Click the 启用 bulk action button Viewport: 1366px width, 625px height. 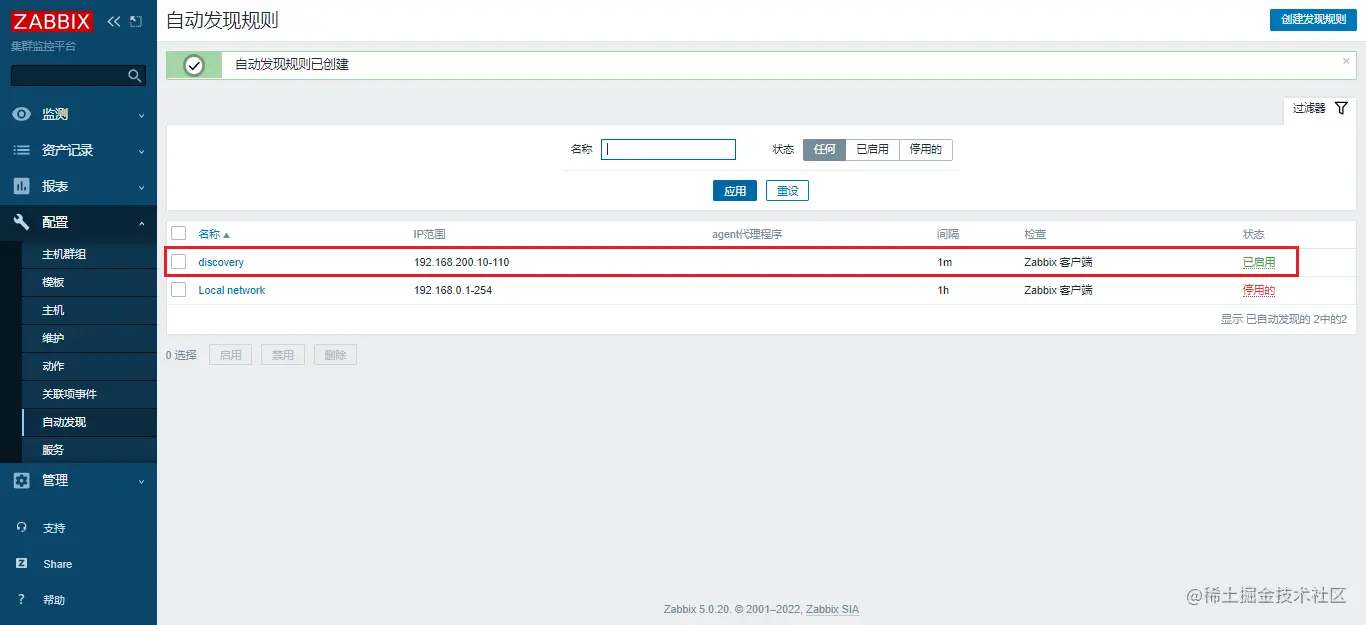[231, 355]
